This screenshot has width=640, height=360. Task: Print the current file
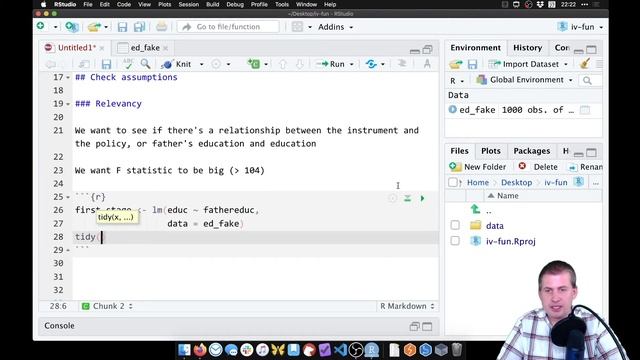pos(162,27)
